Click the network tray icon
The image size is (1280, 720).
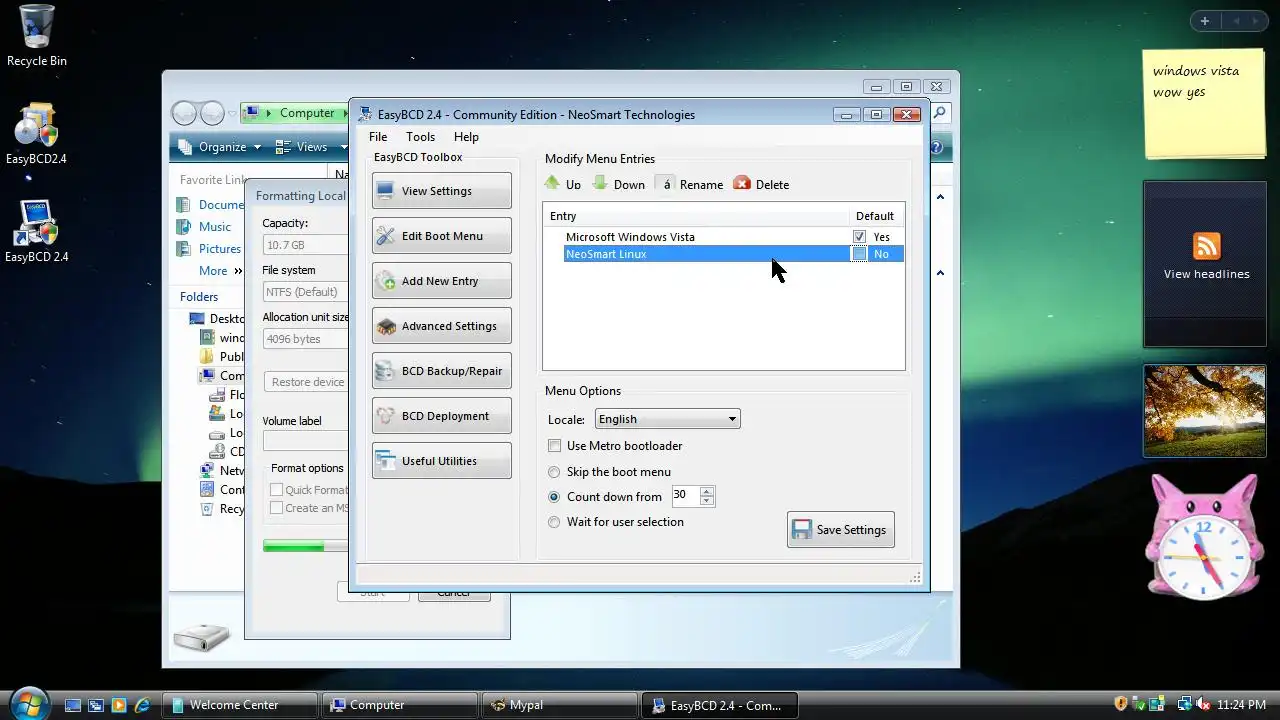[1185, 704]
